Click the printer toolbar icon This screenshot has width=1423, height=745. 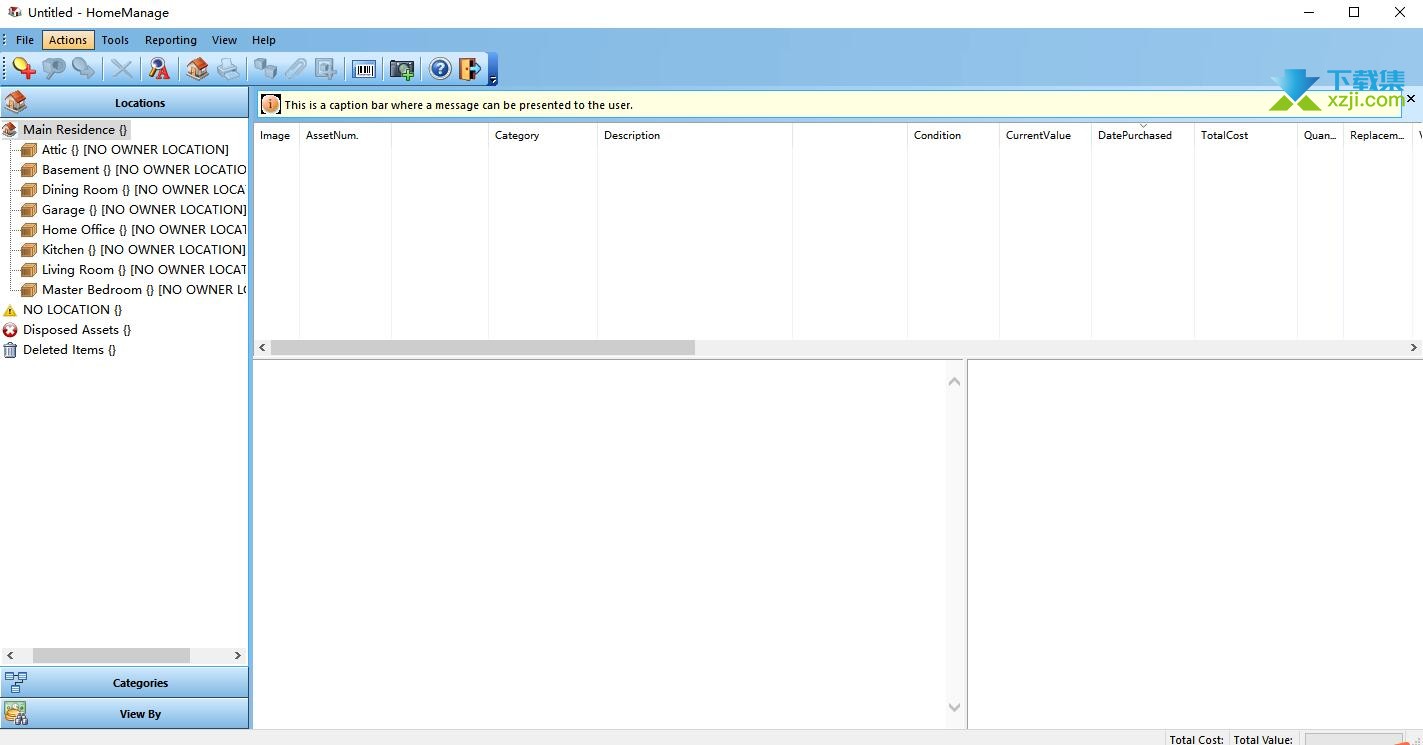(228, 69)
